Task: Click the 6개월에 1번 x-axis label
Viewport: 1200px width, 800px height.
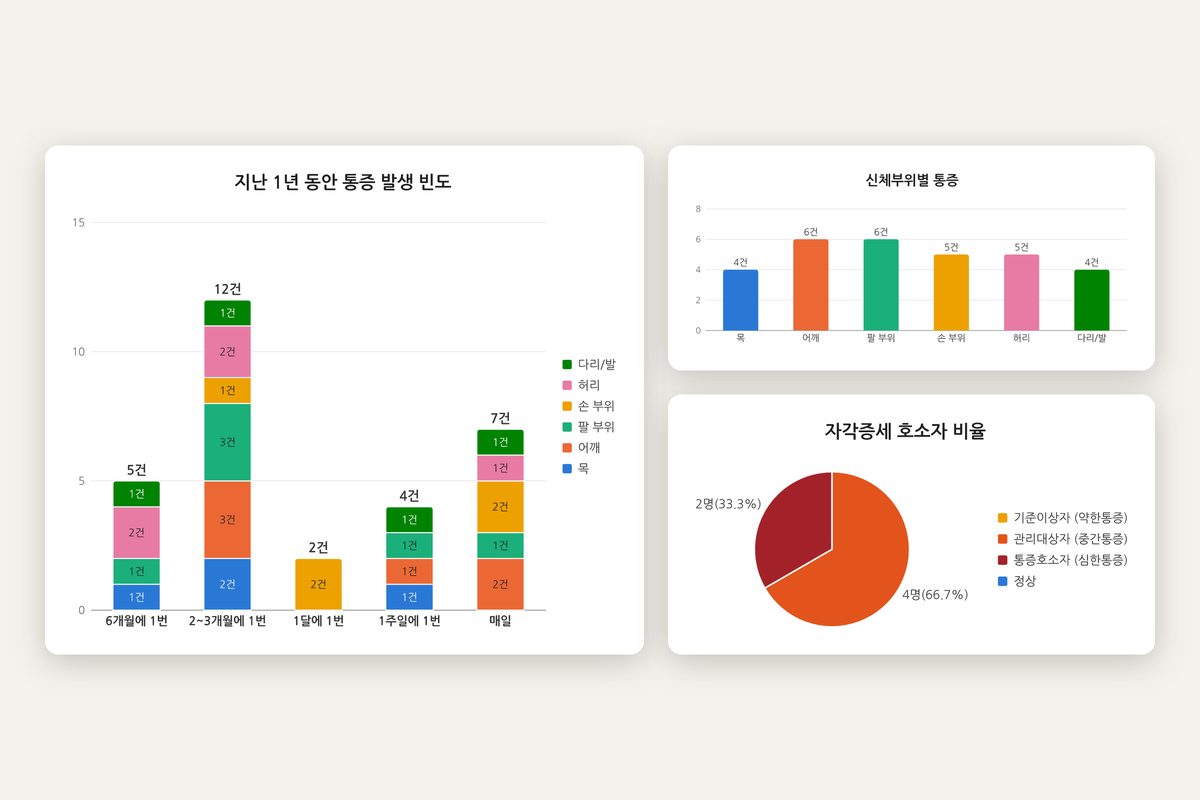Action: [137, 621]
